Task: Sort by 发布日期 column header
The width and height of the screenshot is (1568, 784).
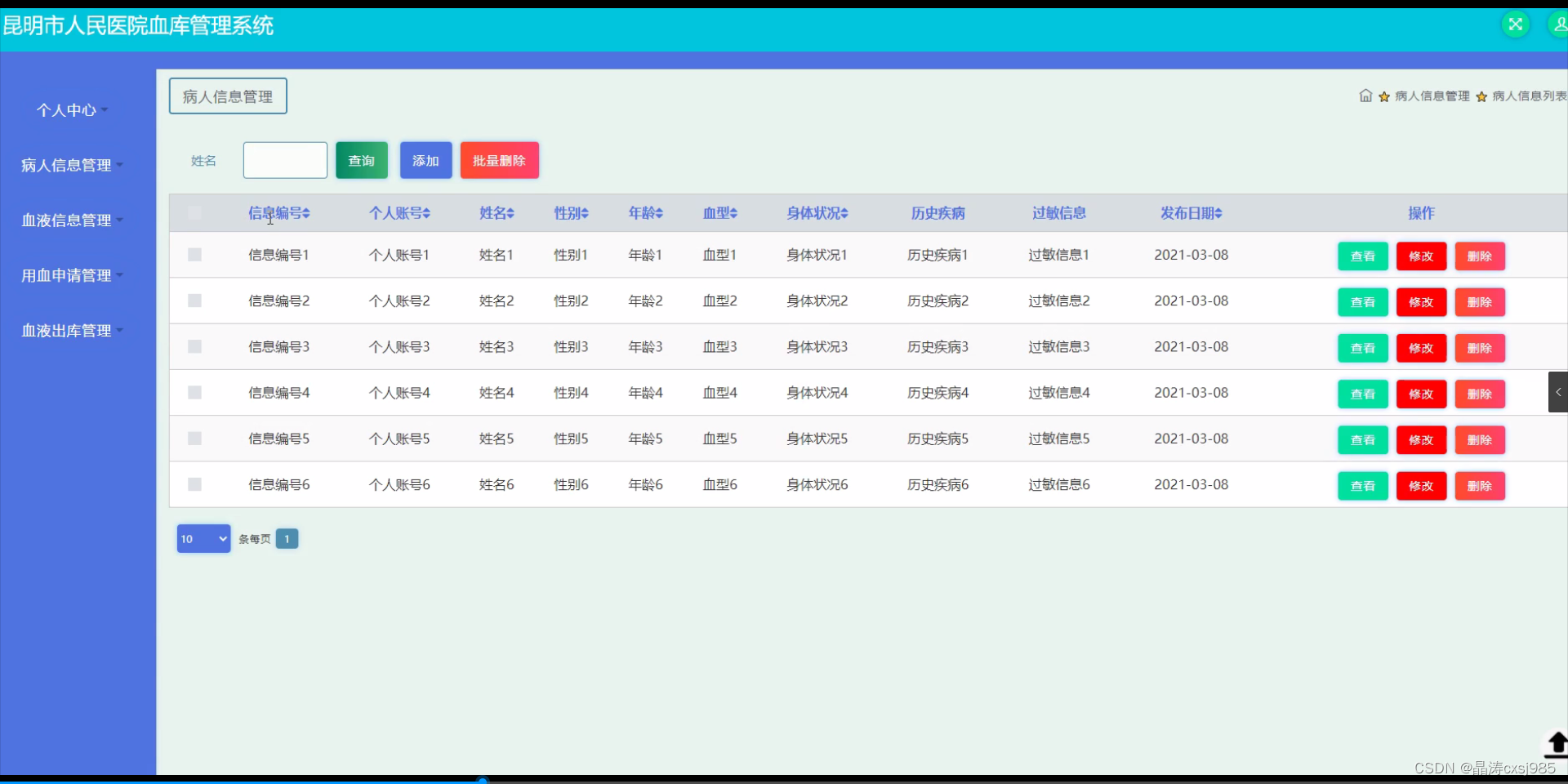Action: (1191, 213)
